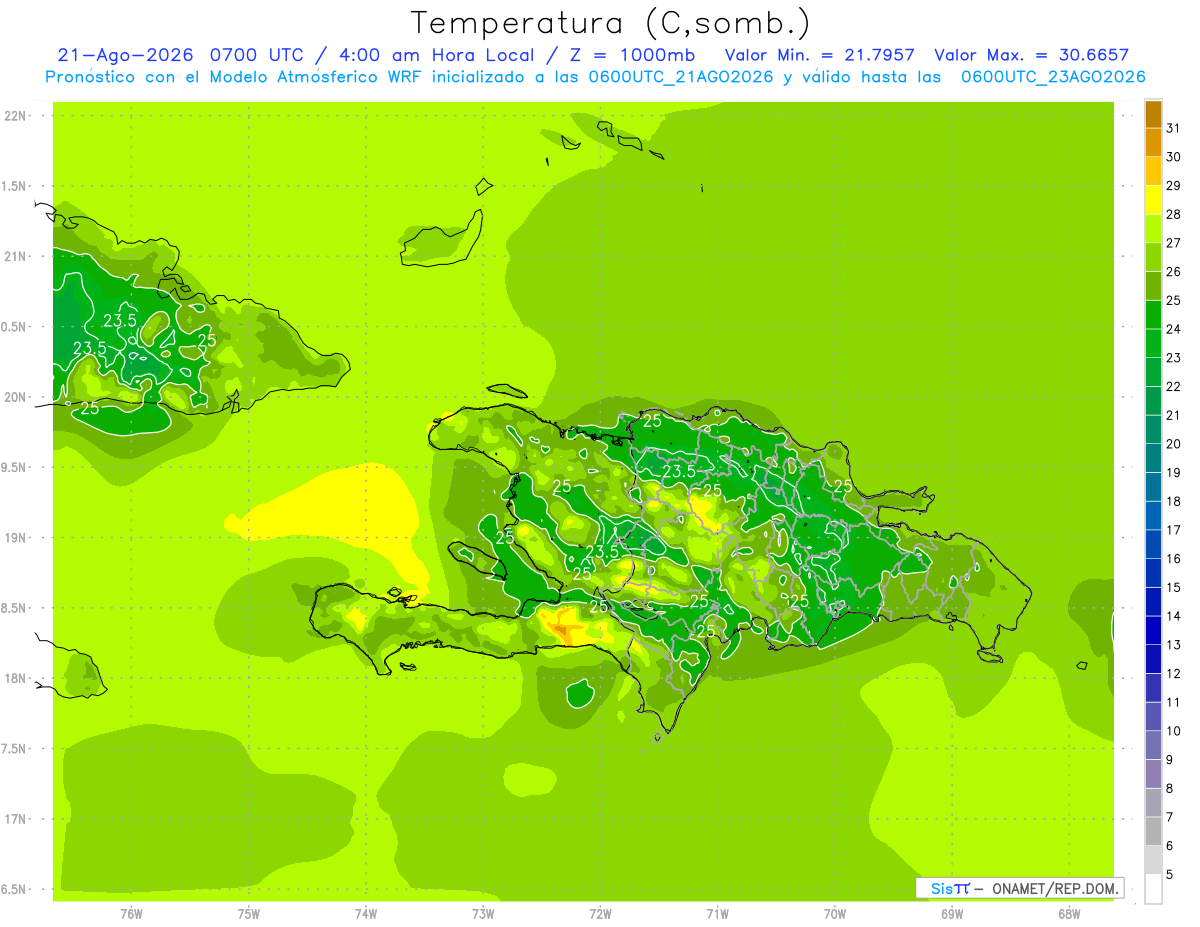Click the ONAMET/REP.DOM. label box
This screenshot has width=1200, height=927.
pos(1019,888)
